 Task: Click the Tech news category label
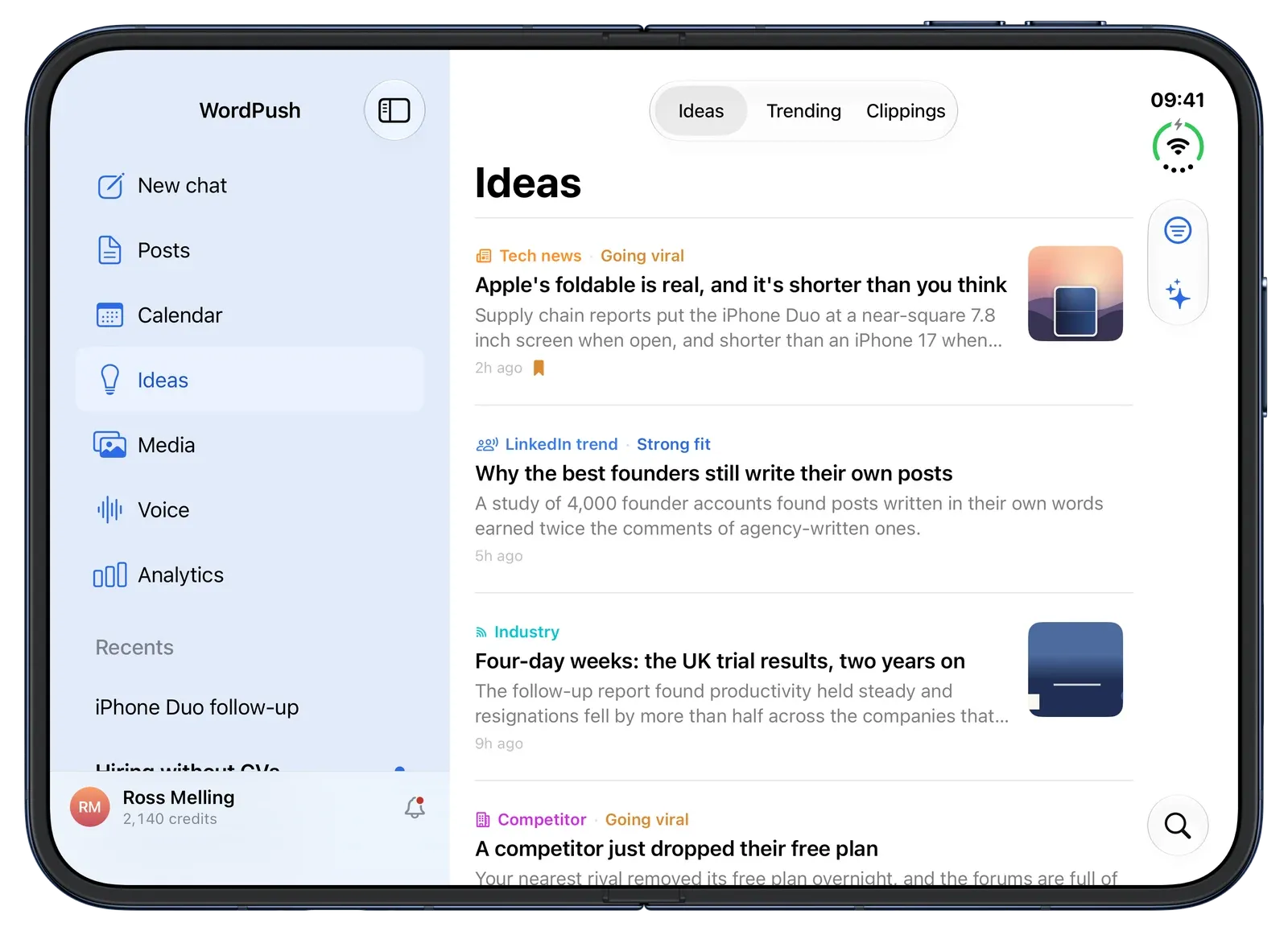pos(540,256)
